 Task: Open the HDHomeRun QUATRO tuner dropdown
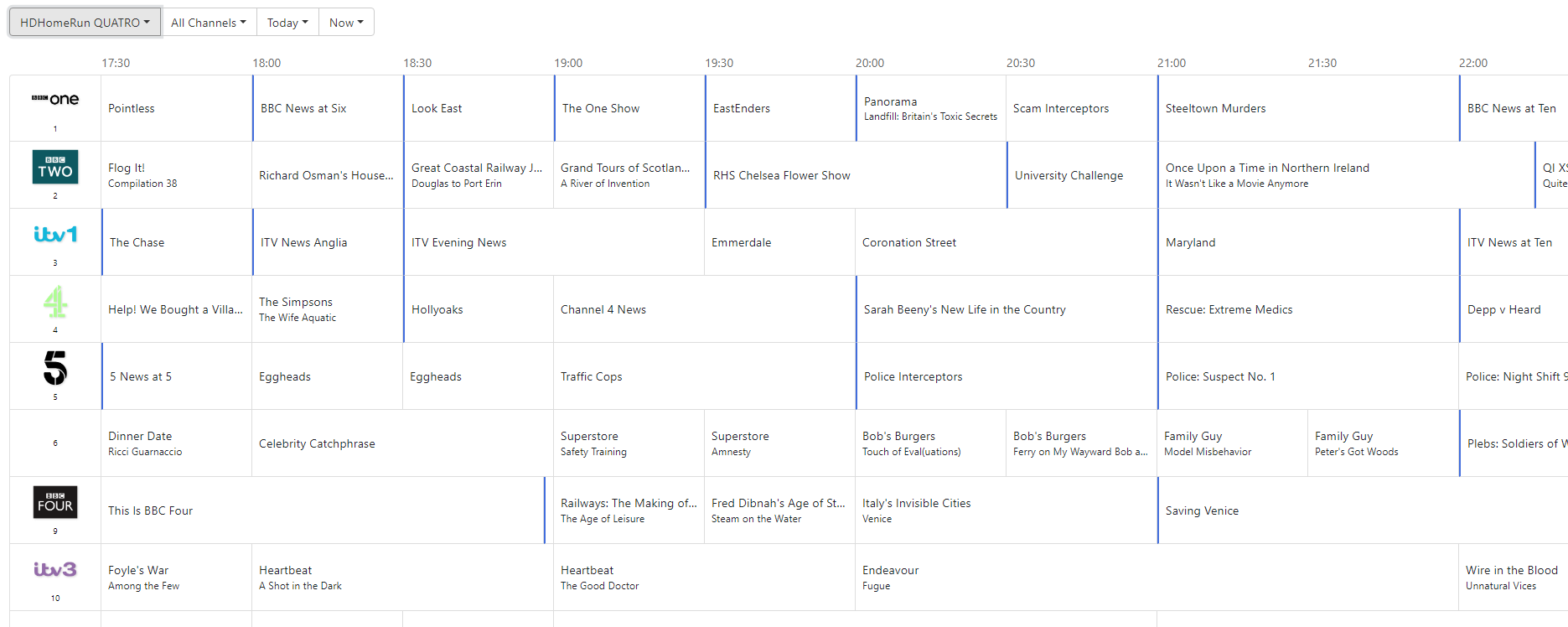(85, 23)
